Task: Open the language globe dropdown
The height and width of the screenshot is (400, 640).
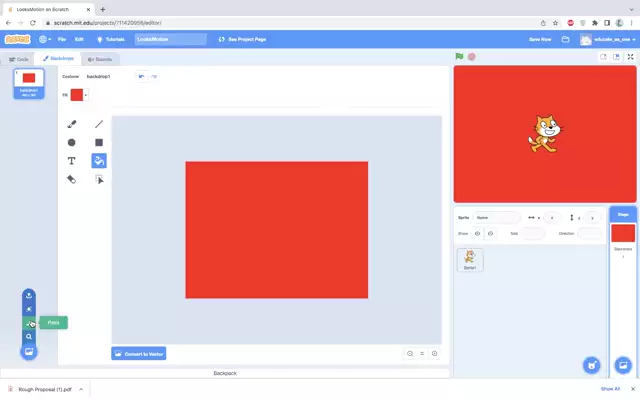Action: (x=45, y=39)
